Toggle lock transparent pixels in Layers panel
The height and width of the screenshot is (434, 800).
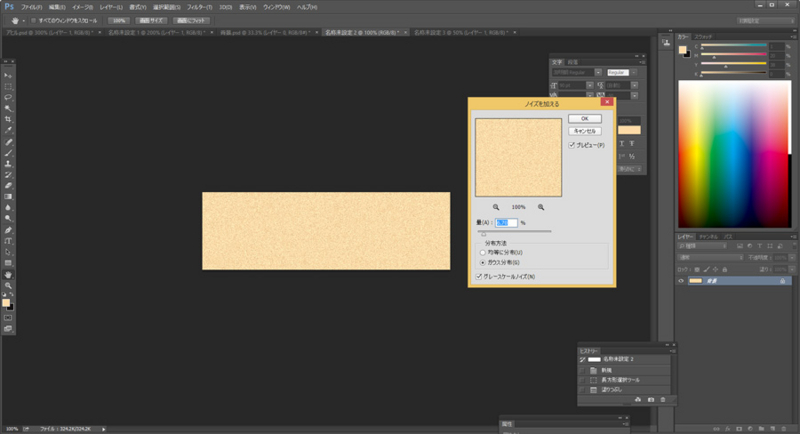point(697,269)
